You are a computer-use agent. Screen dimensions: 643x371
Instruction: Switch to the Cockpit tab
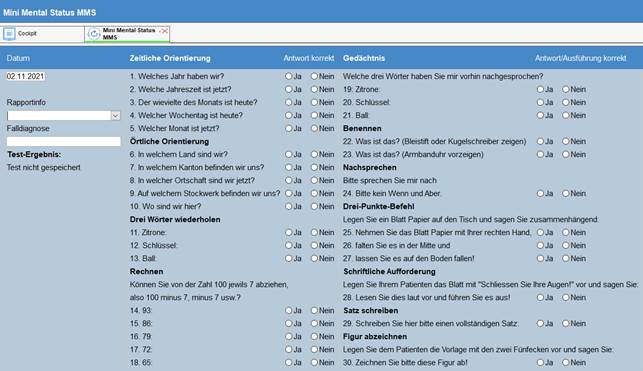point(43,34)
